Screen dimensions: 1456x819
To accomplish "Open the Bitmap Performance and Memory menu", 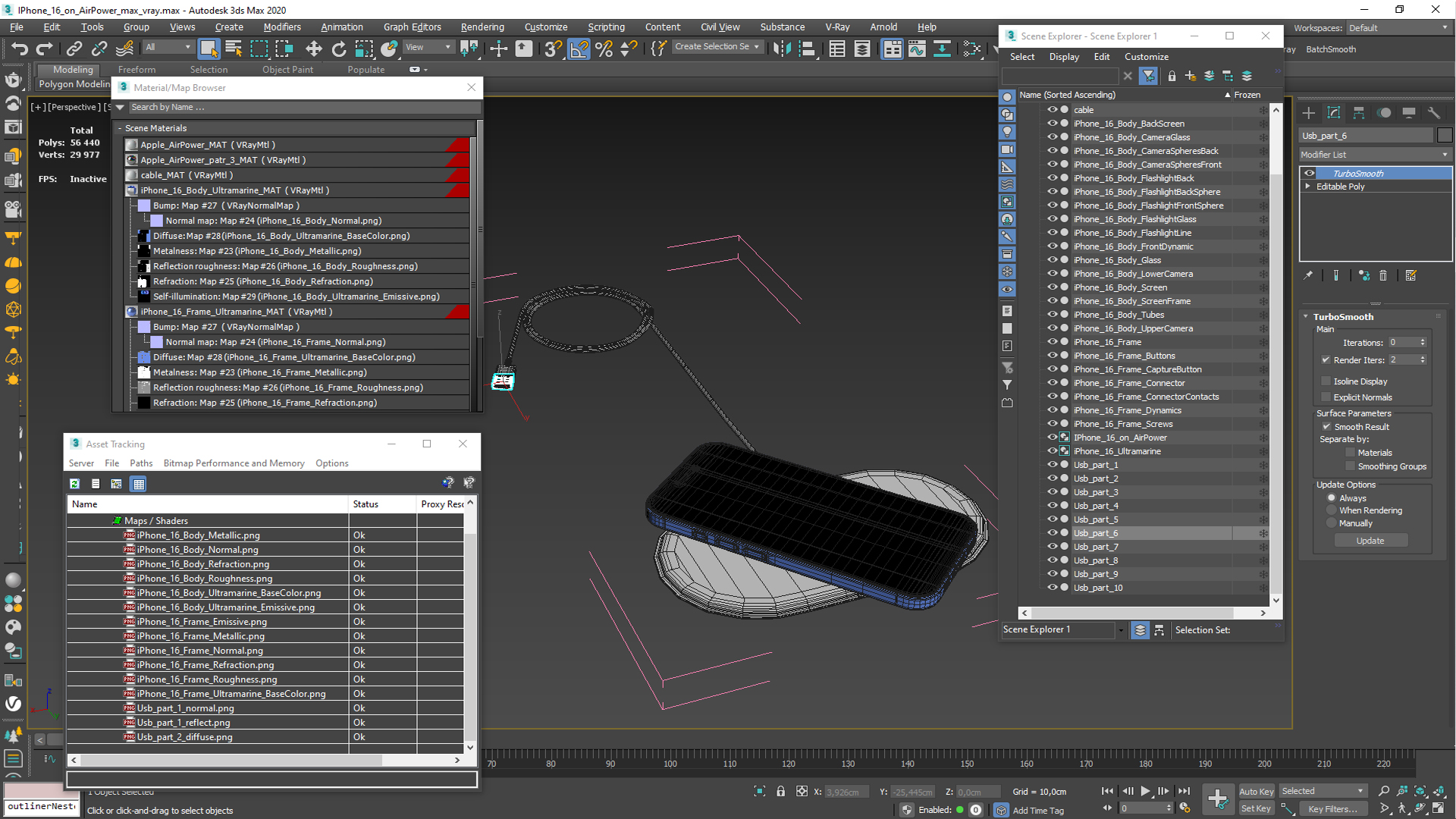I will click(x=234, y=463).
